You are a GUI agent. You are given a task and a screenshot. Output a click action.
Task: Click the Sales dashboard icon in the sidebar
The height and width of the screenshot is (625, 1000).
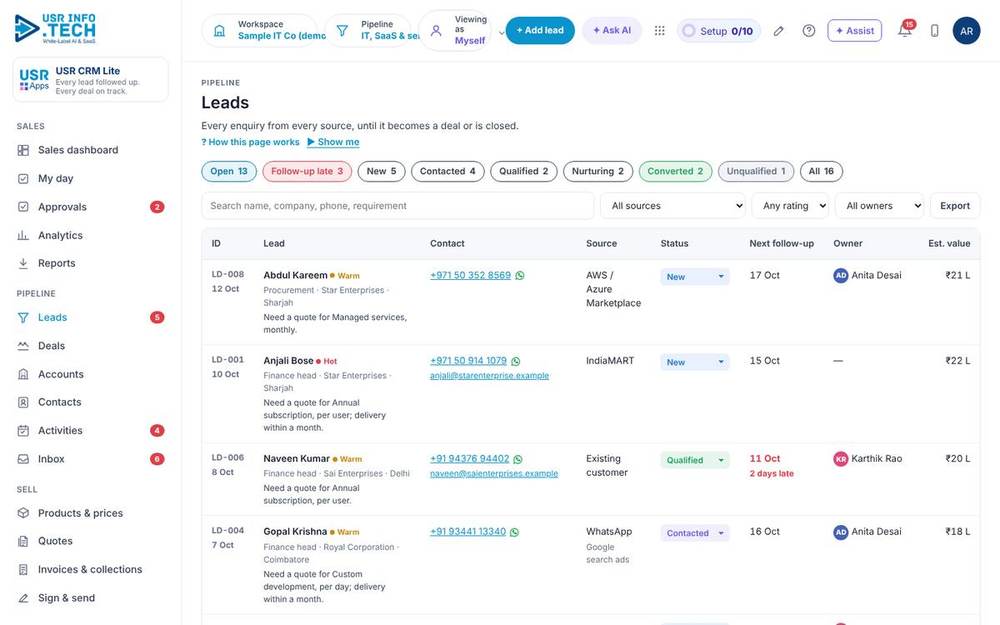click(23, 150)
